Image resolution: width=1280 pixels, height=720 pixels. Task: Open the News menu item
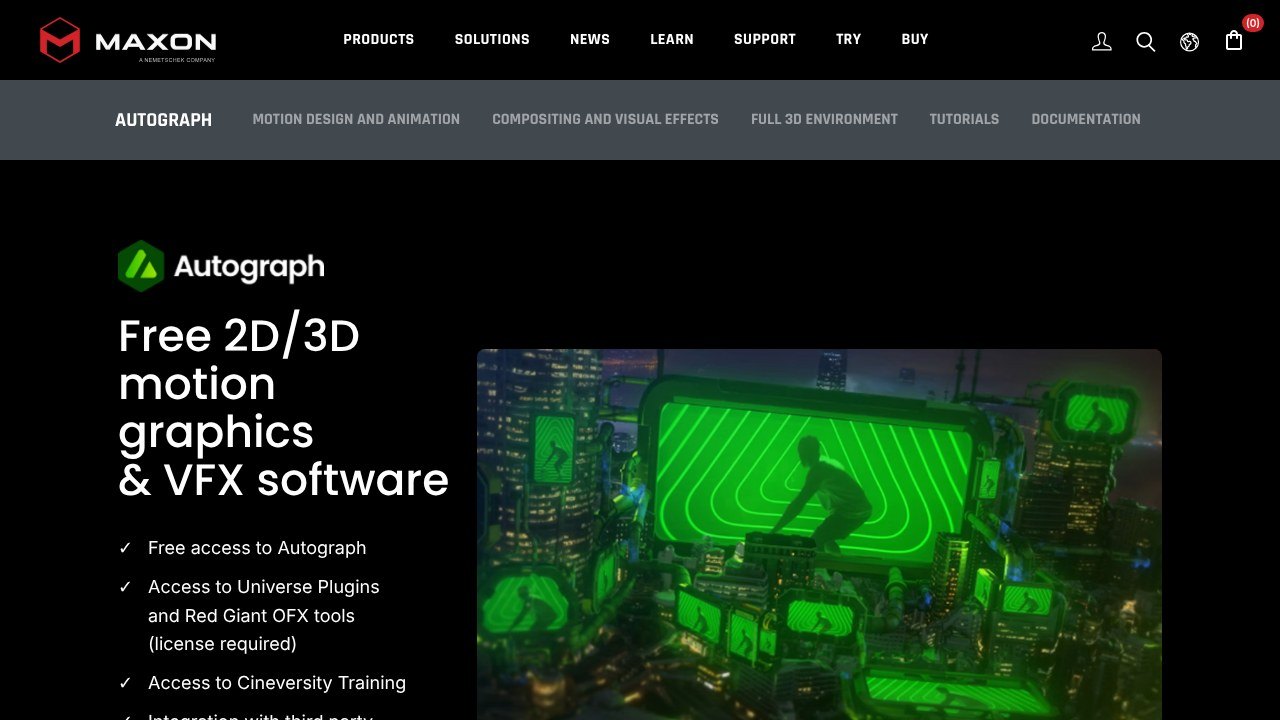point(590,39)
